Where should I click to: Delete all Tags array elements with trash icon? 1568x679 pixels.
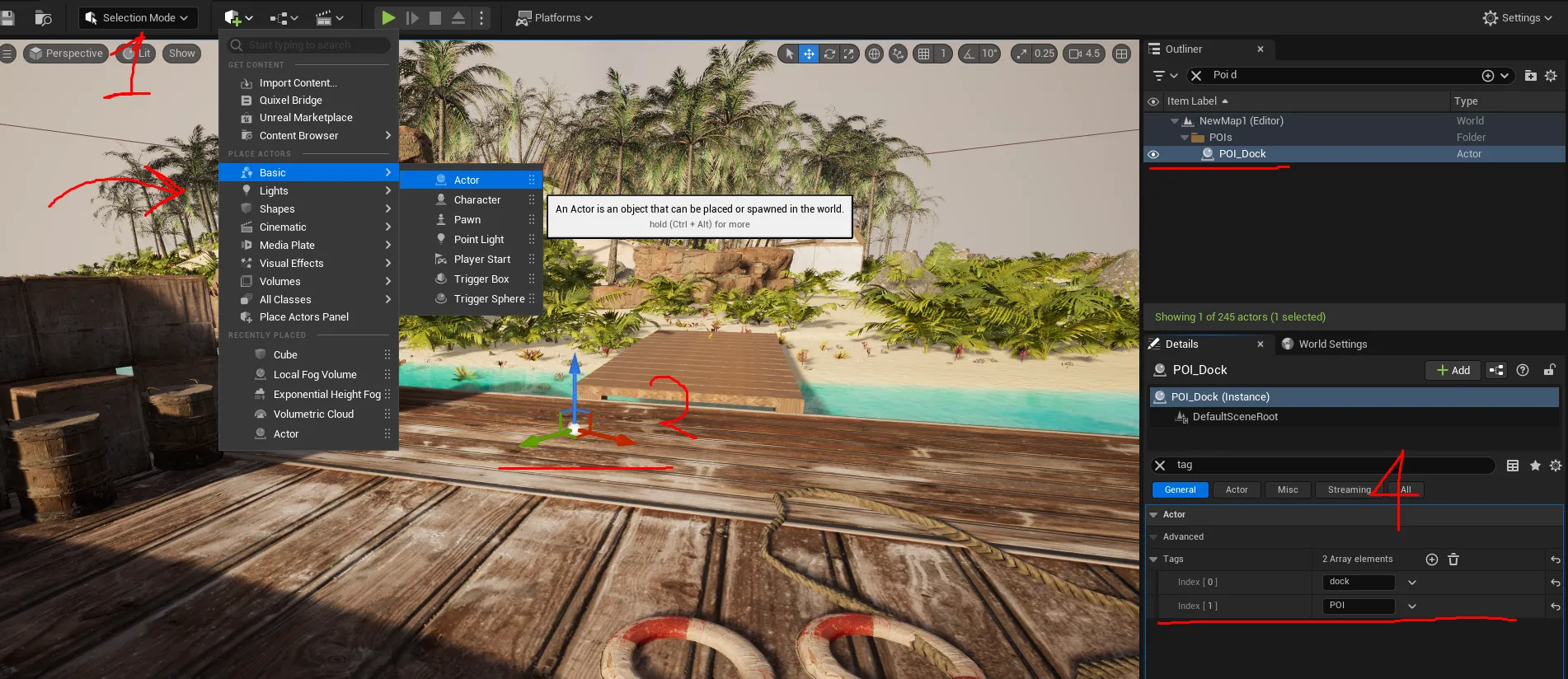point(1453,560)
